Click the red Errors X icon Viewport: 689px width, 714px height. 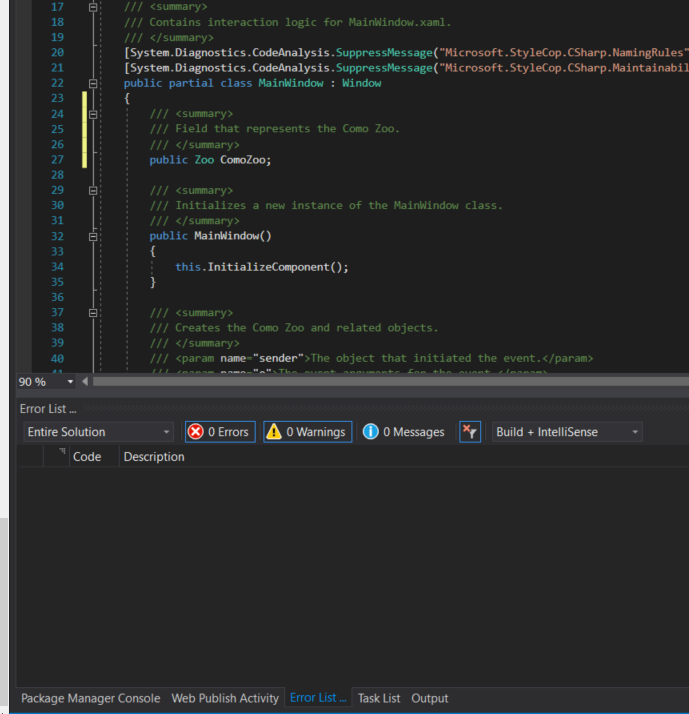196,432
